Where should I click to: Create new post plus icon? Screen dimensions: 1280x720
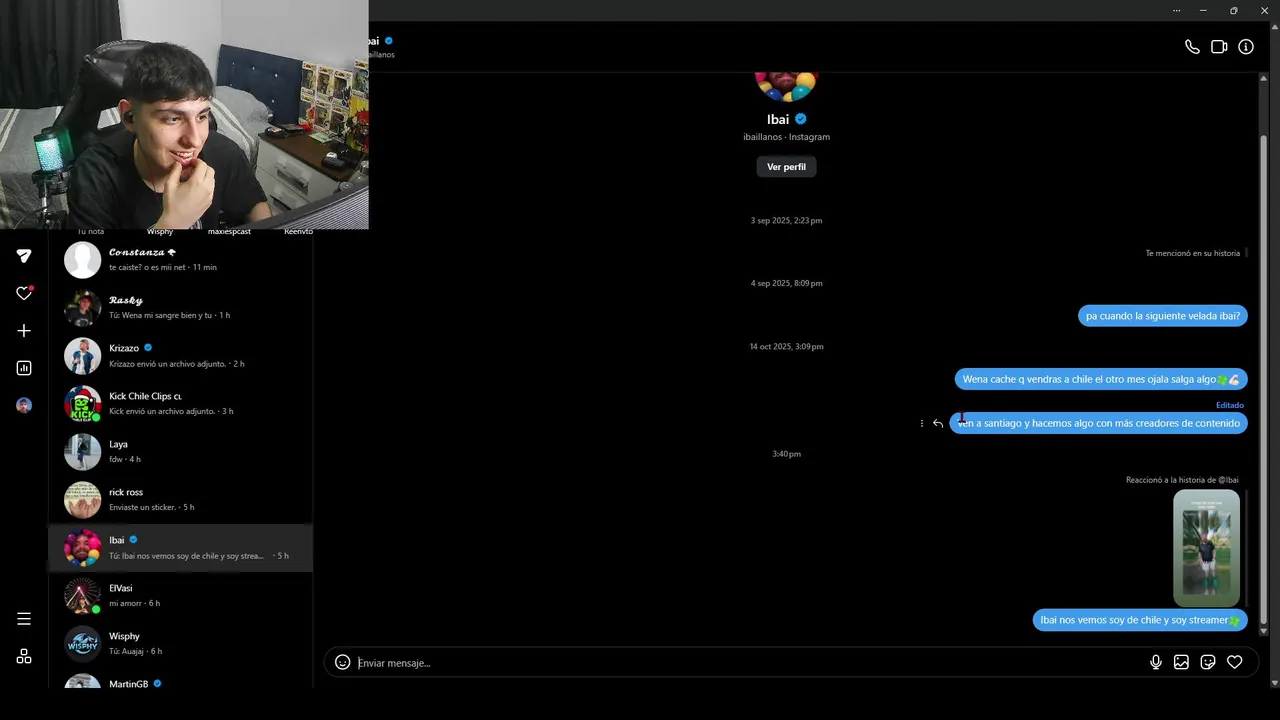24,331
